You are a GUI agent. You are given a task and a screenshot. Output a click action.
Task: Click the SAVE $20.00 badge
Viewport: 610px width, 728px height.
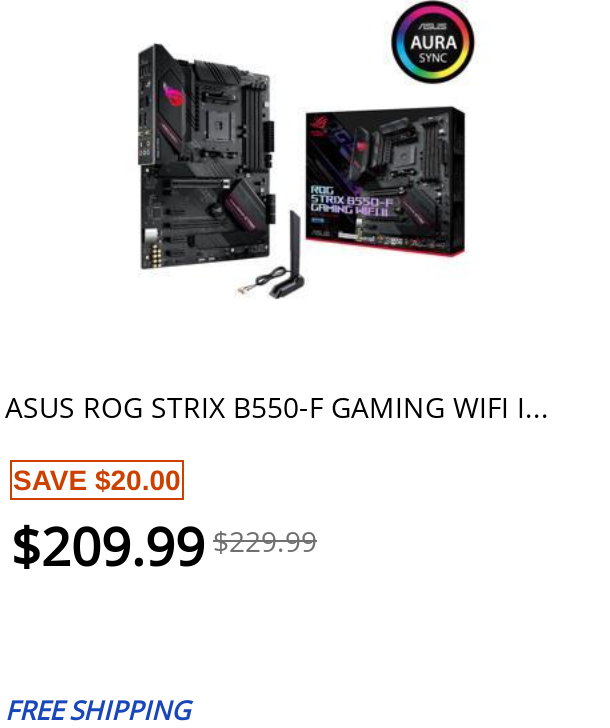(x=97, y=480)
